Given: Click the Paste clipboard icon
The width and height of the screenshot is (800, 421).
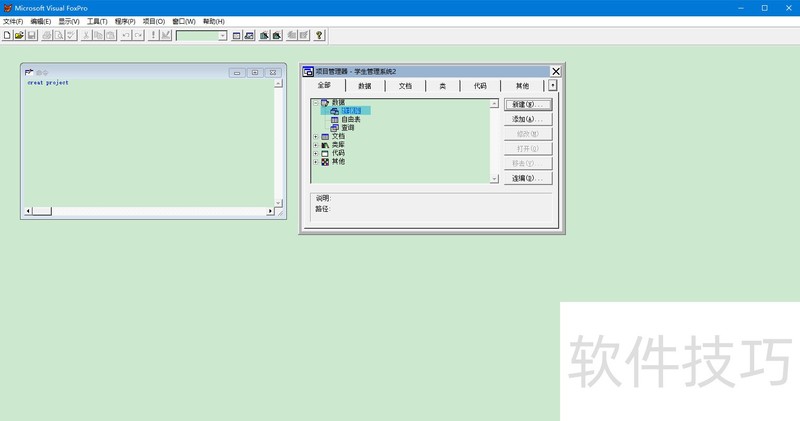Looking at the screenshot, I should [x=111, y=35].
